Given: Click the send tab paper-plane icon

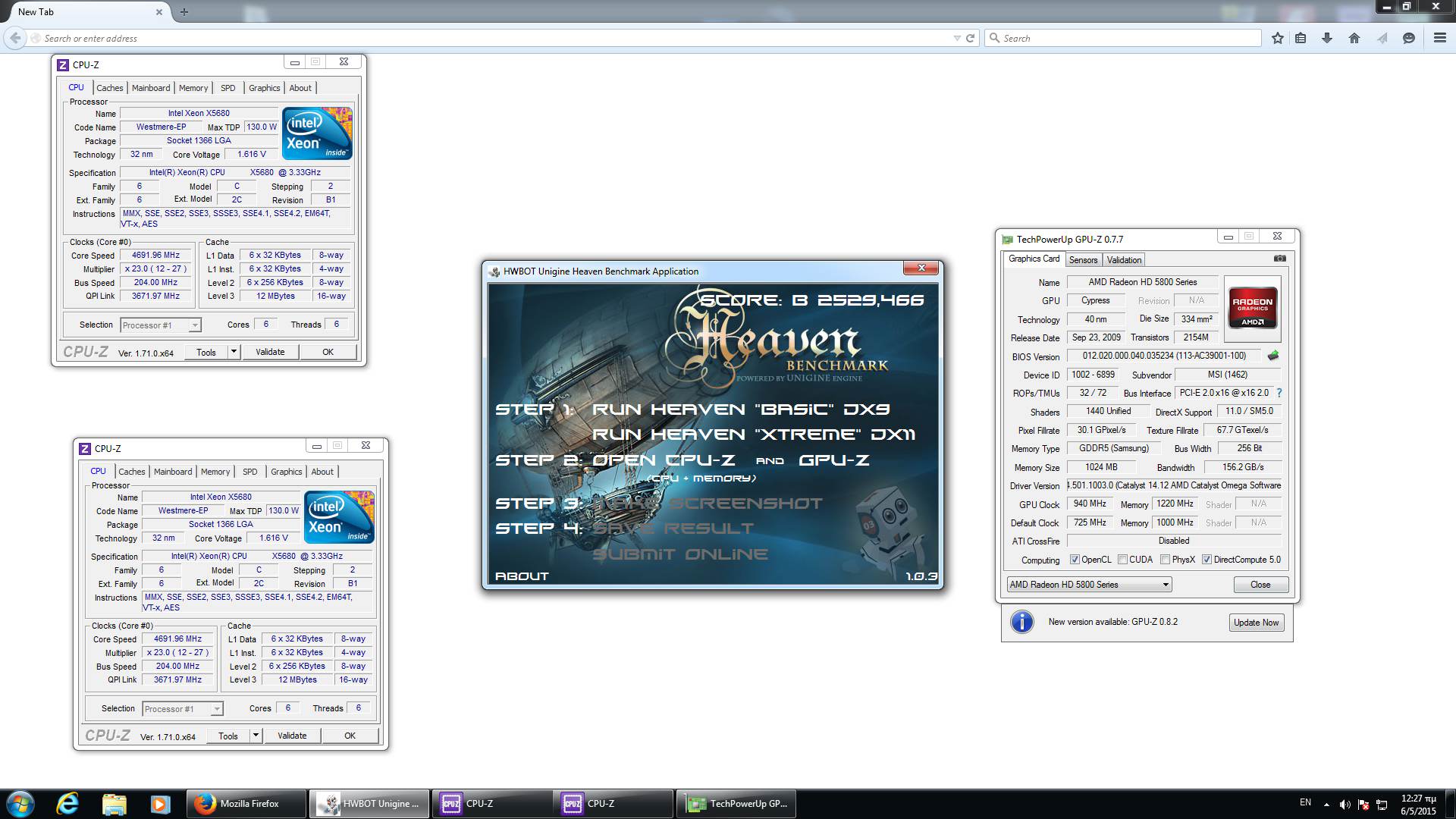Looking at the screenshot, I should coord(1382,38).
